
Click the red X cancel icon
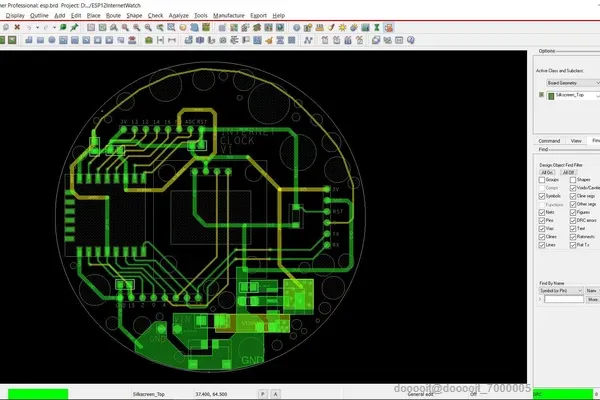pyautogui.click(x=17, y=27)
